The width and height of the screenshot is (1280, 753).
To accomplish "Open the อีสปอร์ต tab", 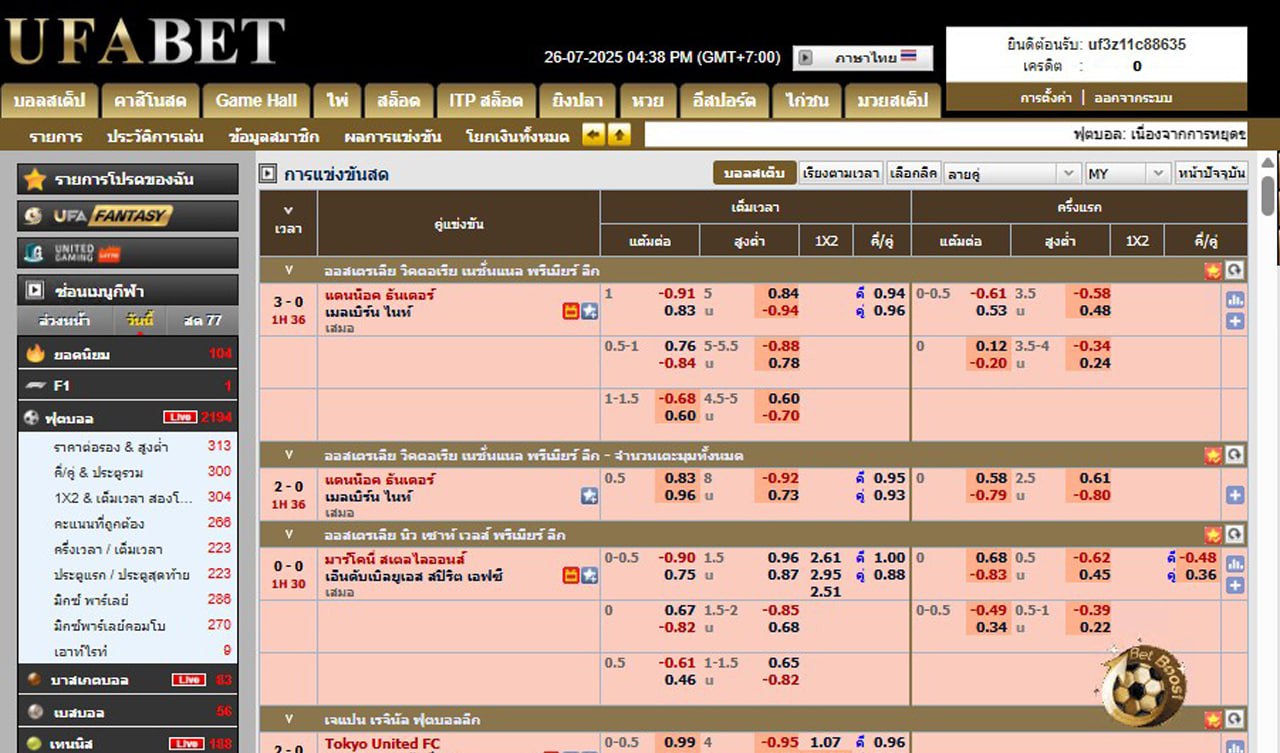I will tap(724, 100).
